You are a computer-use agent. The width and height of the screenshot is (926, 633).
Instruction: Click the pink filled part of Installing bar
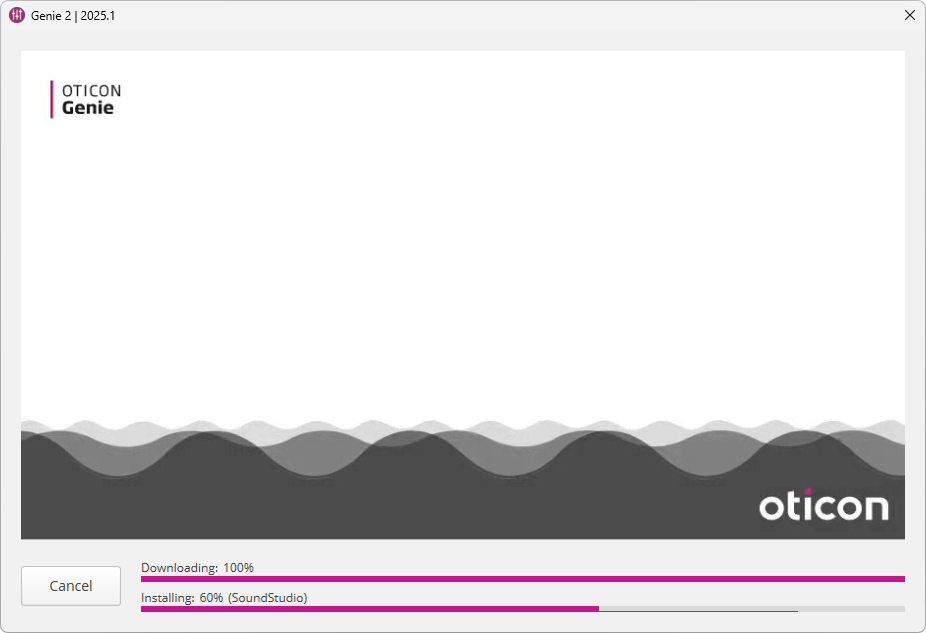(x=369, y=608)
